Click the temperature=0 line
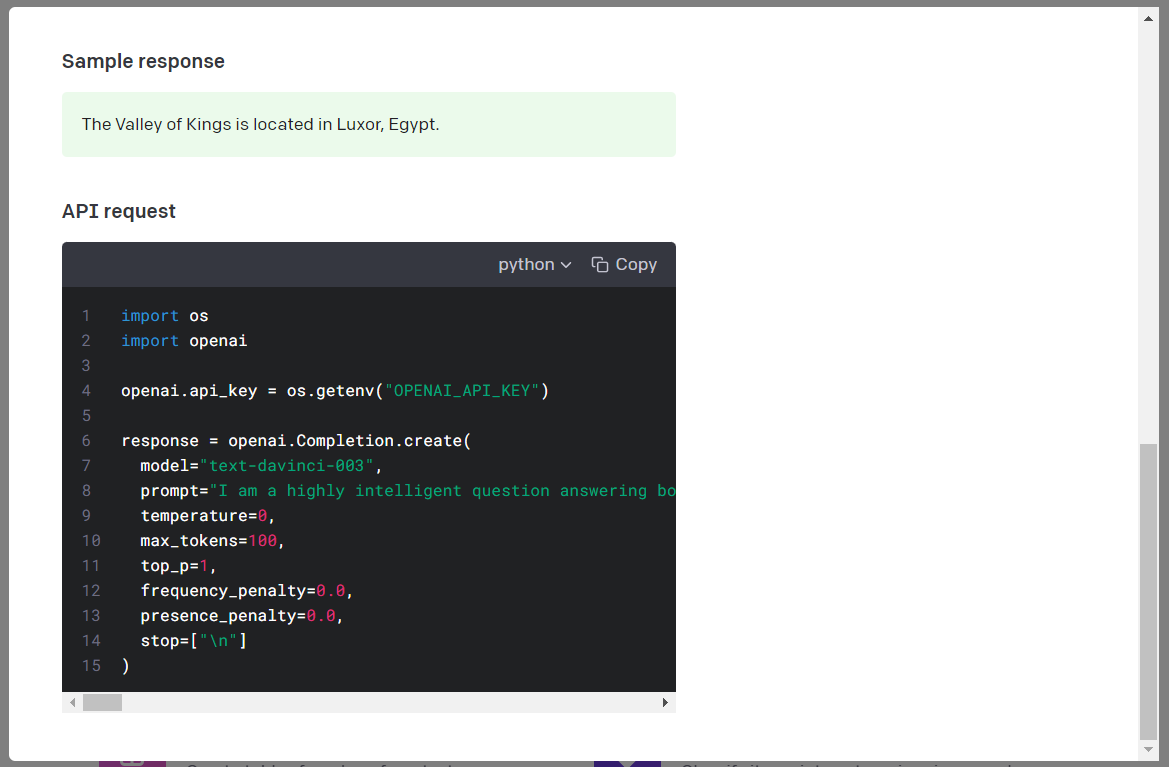This screenshot has width=1169, height=767. (x=208, y=516)
